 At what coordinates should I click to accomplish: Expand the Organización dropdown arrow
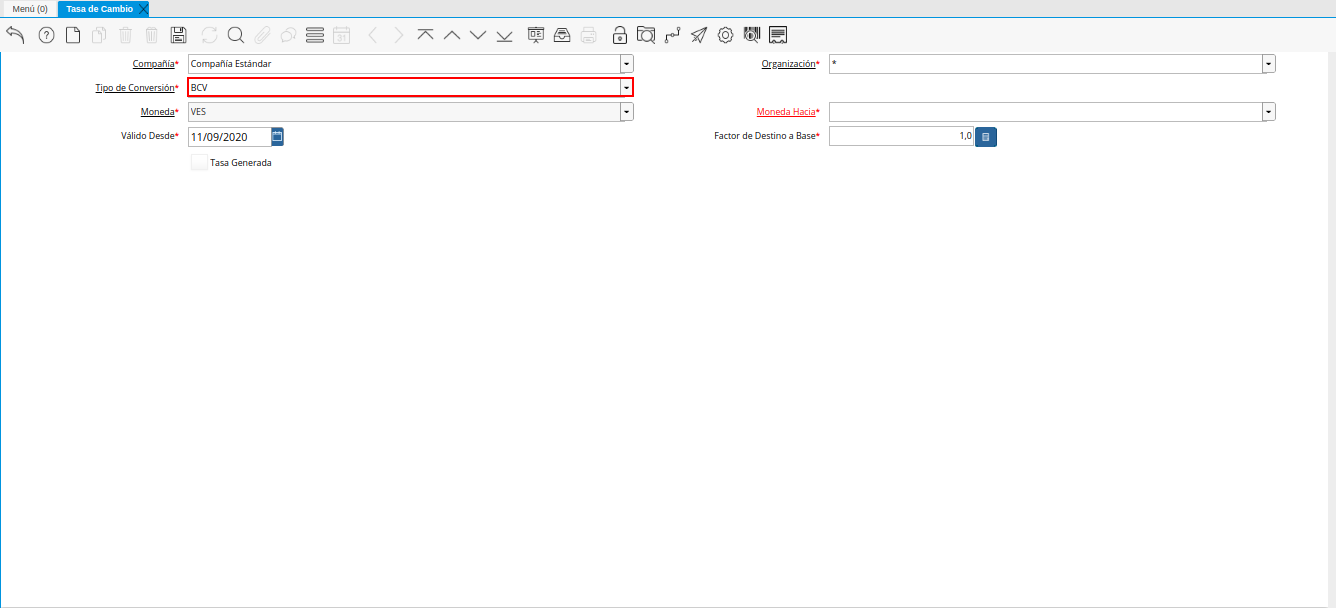(1269, 64)
